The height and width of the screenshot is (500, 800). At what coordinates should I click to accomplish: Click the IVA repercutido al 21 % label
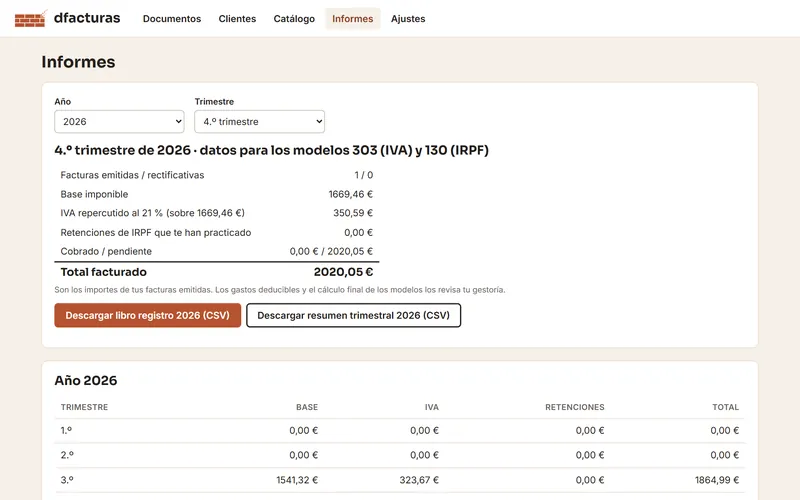pyautogui.click(x=153, y=213)
